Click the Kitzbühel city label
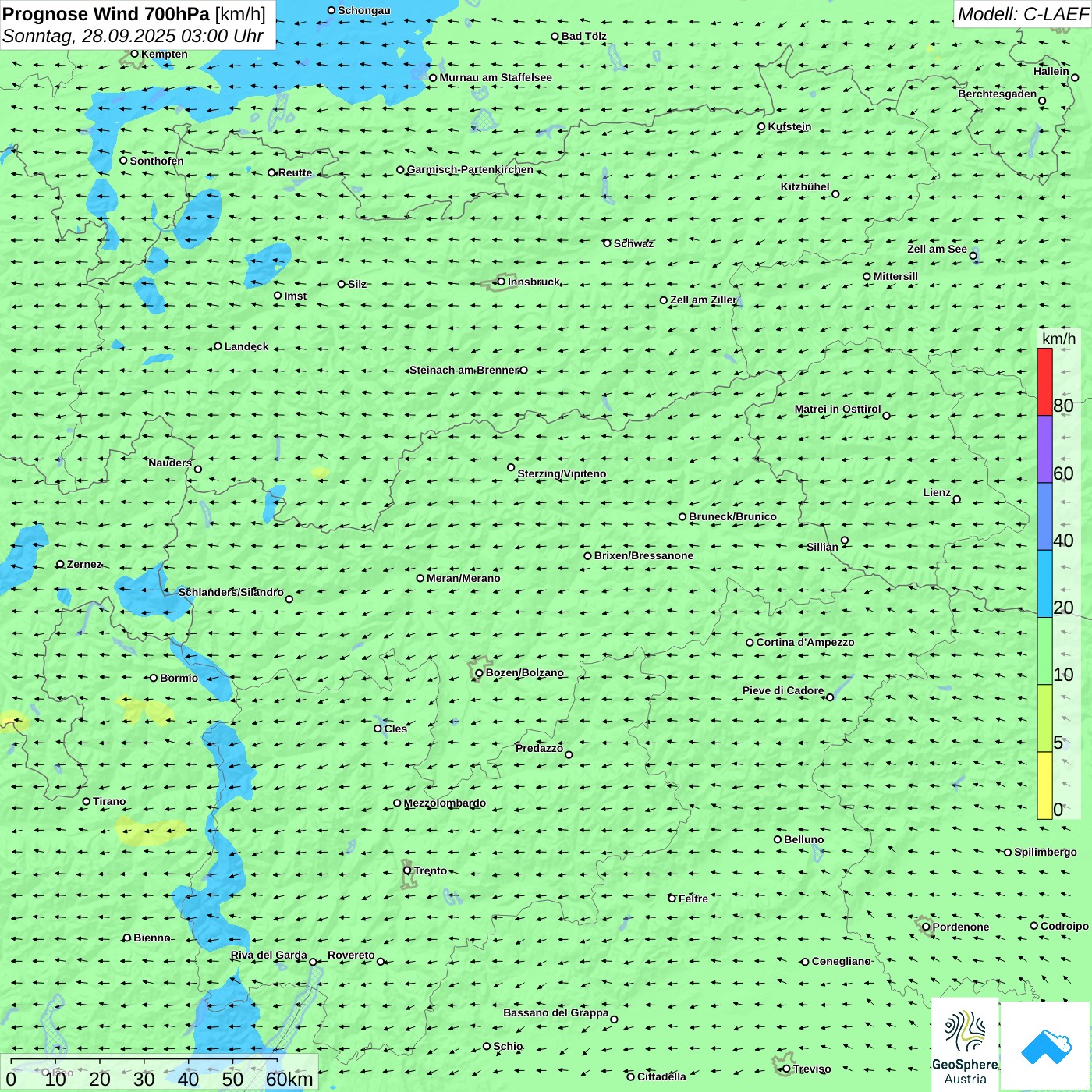 tap(805, 186)
